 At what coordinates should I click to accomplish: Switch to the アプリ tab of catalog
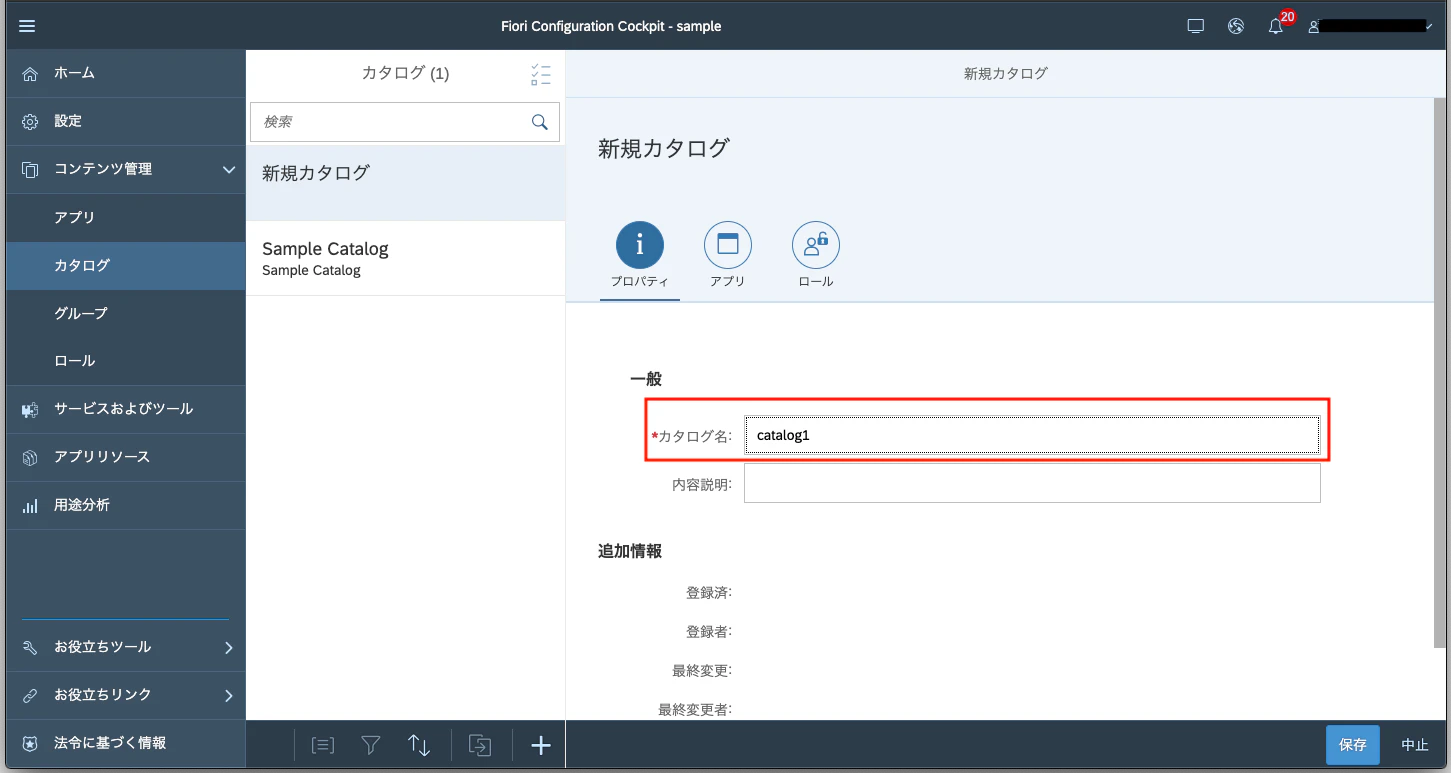tap(728, 256)
